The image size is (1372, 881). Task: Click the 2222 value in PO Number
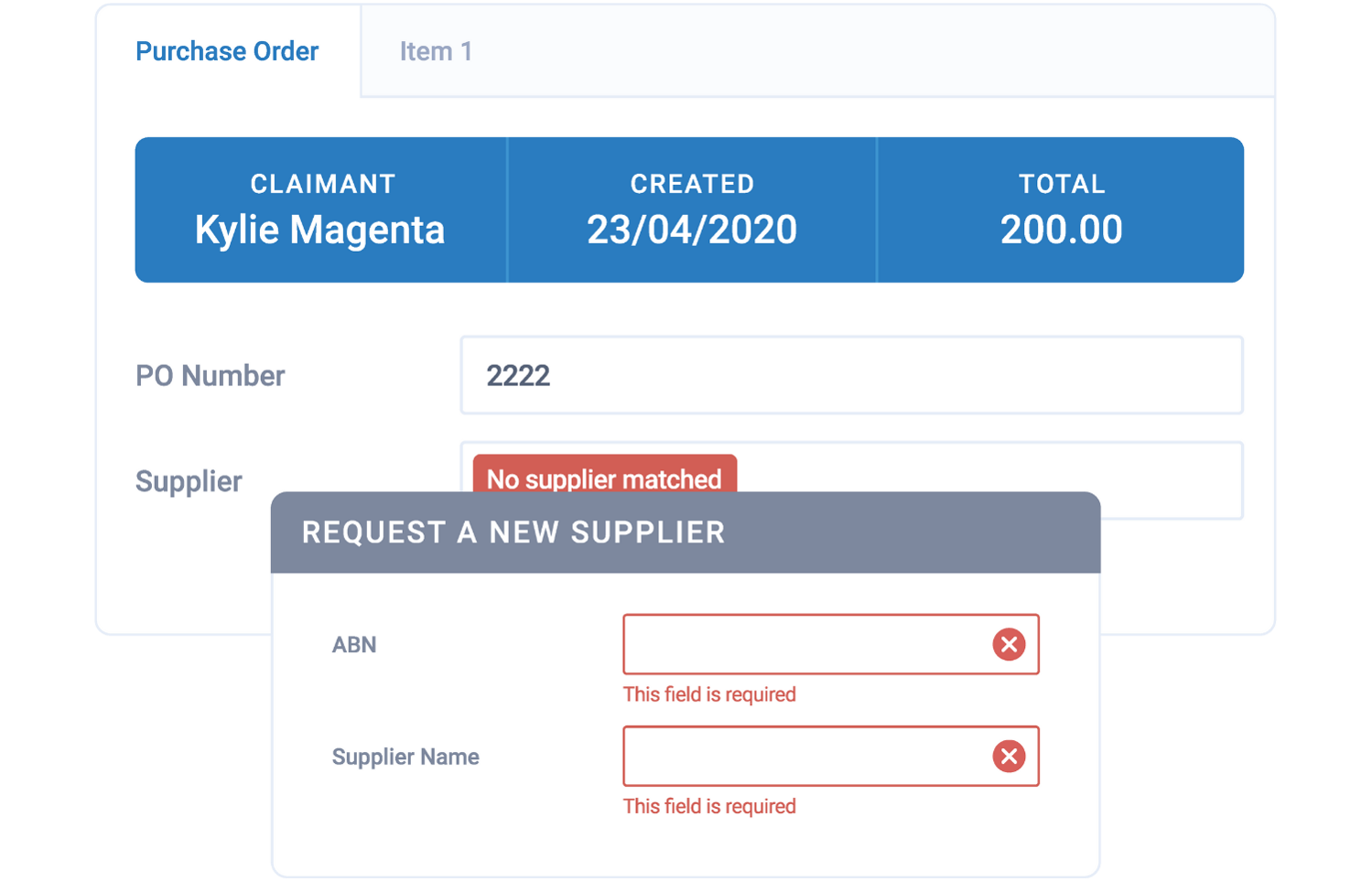pos(518,375)
